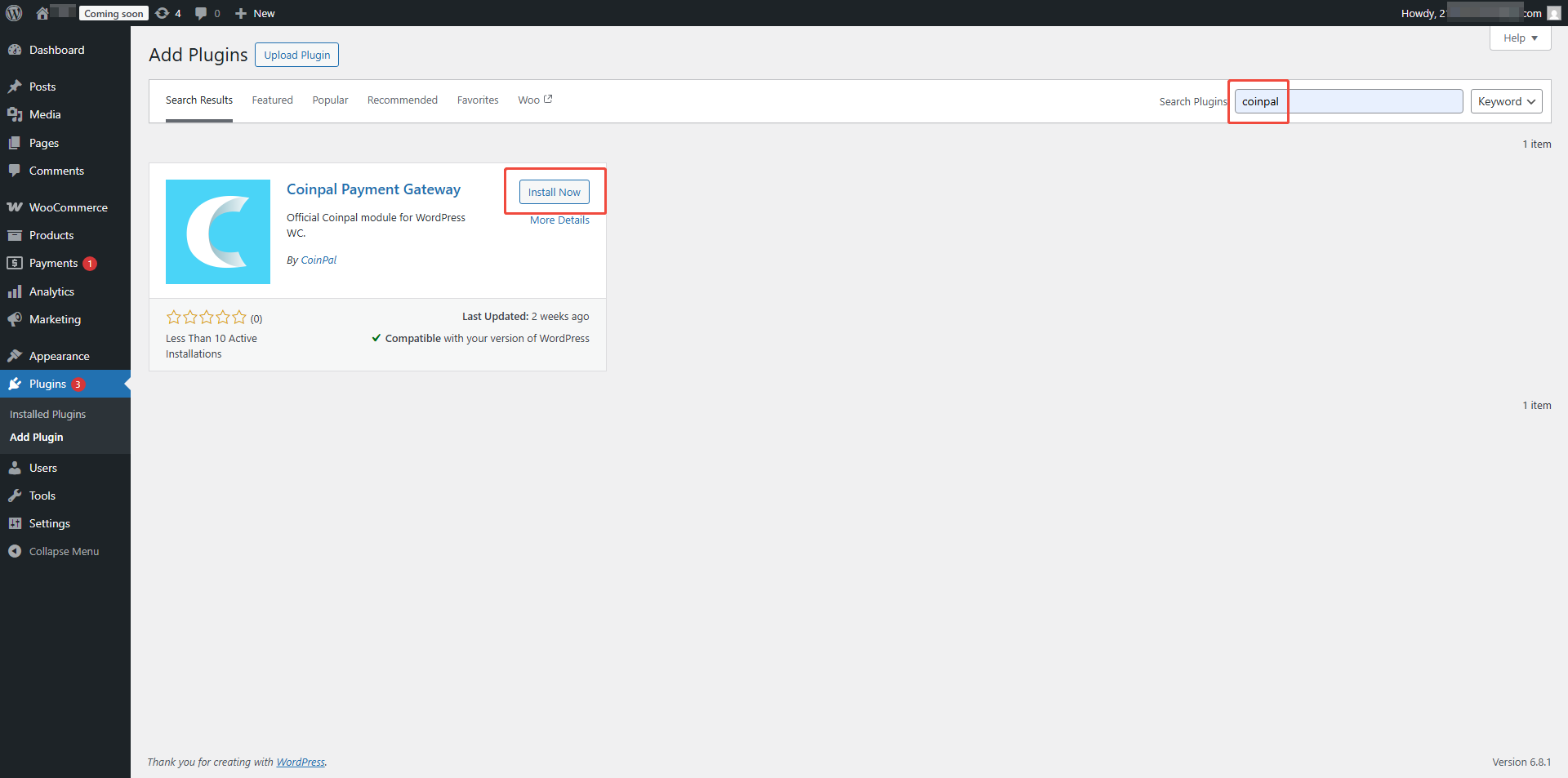Click Install Now for Coinpal

coord(554,192)
